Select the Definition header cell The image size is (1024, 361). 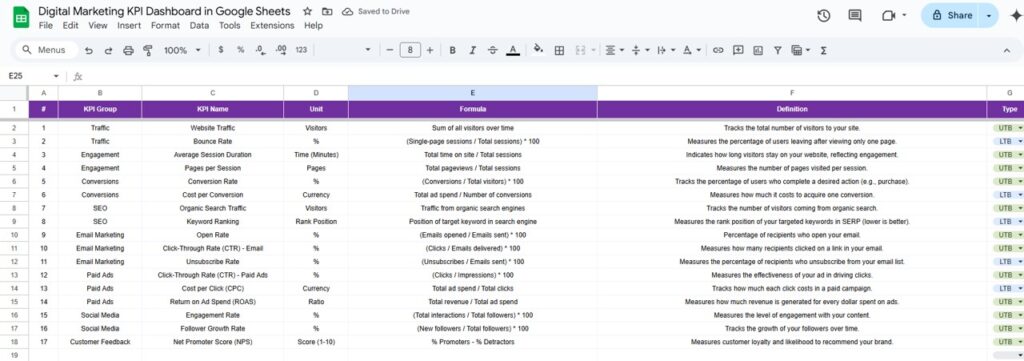[x=792, y=109]
